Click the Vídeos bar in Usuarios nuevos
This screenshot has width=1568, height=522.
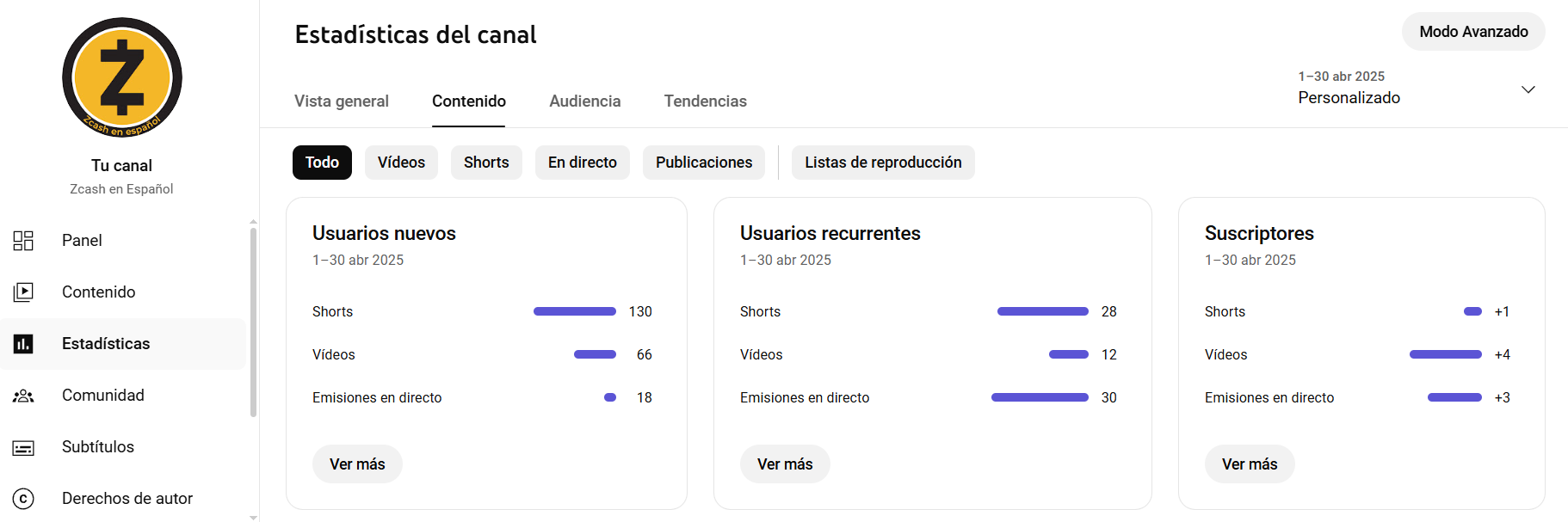pos(595,354)
